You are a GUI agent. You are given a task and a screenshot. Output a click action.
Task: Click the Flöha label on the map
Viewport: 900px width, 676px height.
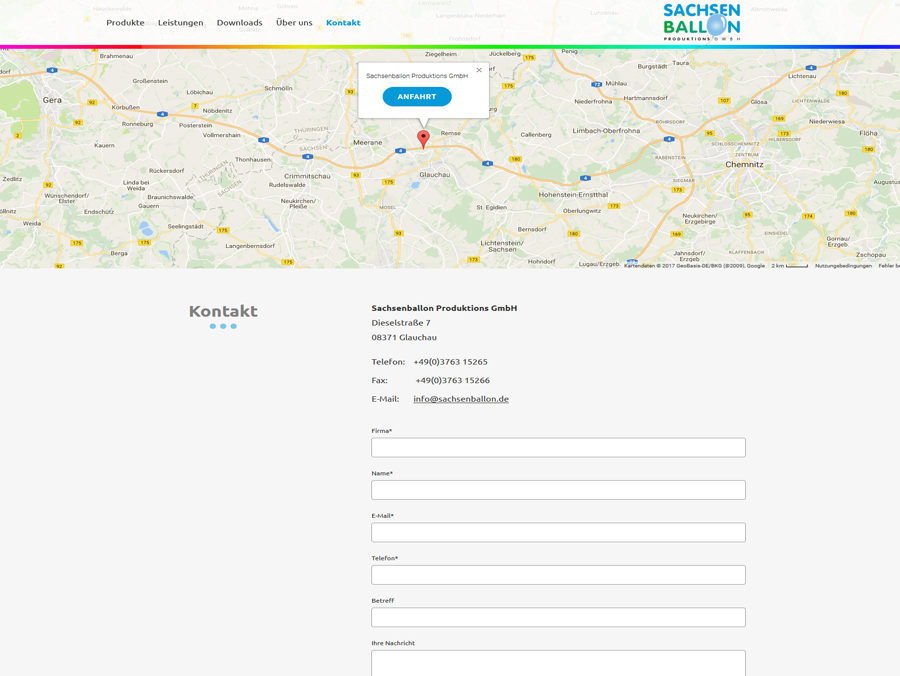pos(868,133)
